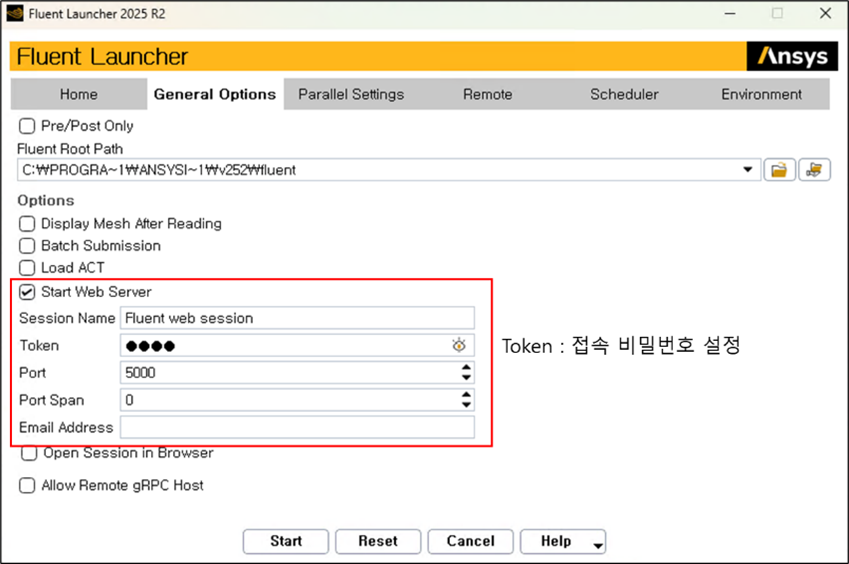Uncheck the Start Web Server option

tap(28, 292)
